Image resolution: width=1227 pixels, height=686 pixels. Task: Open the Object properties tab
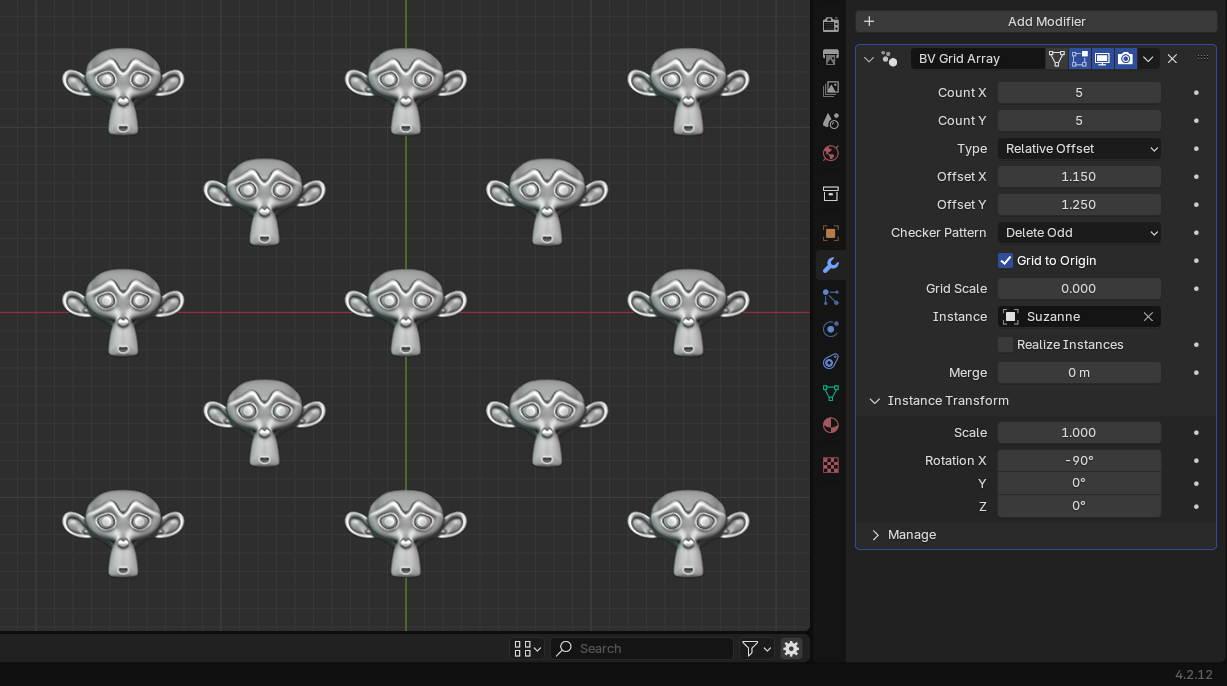(830, 233)
